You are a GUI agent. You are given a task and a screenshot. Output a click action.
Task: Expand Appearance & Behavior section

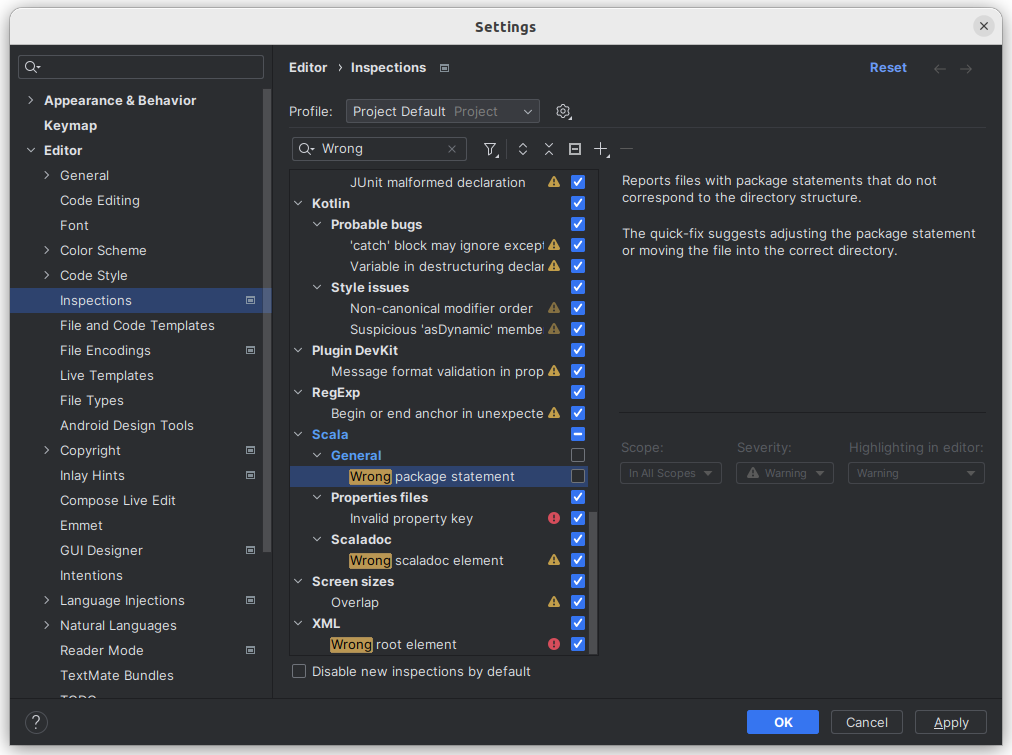(31, 100)
